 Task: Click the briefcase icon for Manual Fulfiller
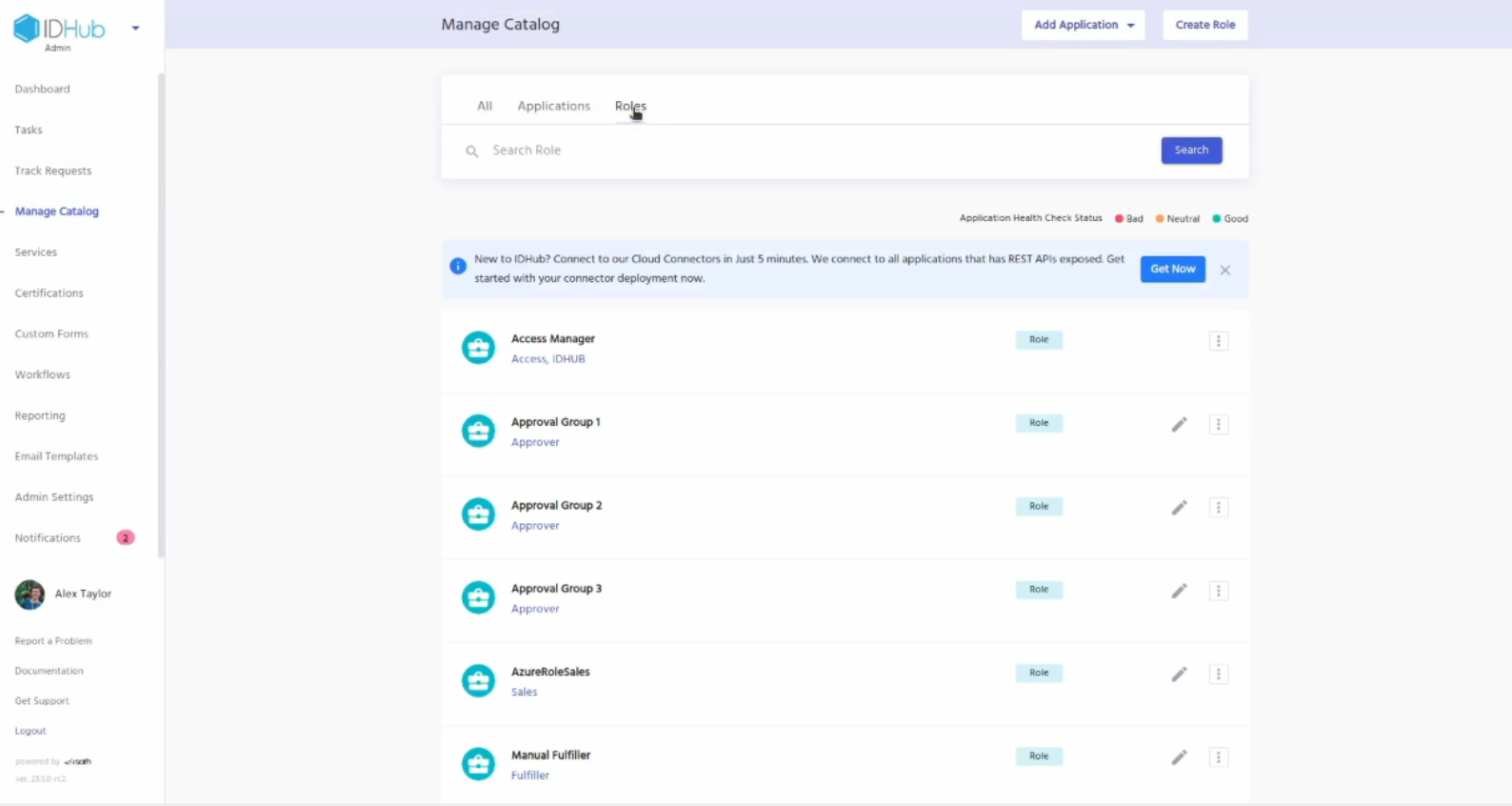pos(478,763)
